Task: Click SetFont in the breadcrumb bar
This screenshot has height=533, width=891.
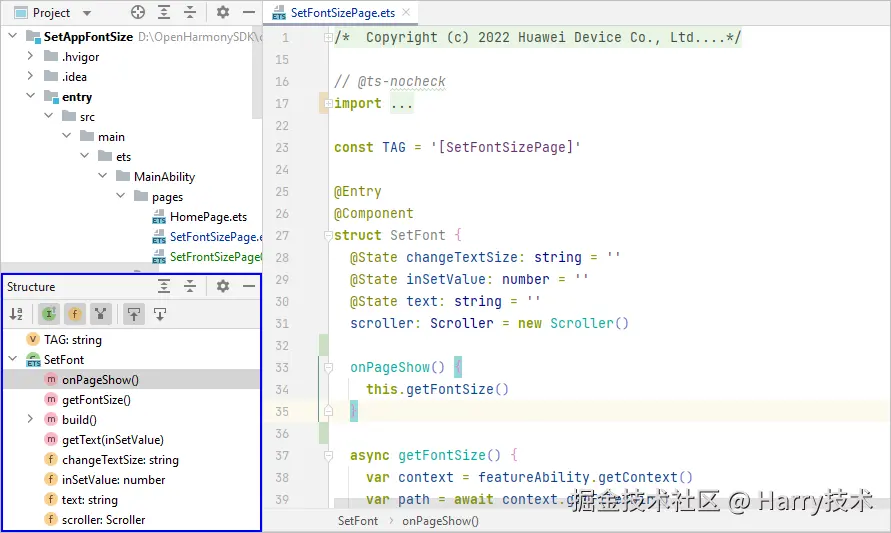Action: coord(357,520)
